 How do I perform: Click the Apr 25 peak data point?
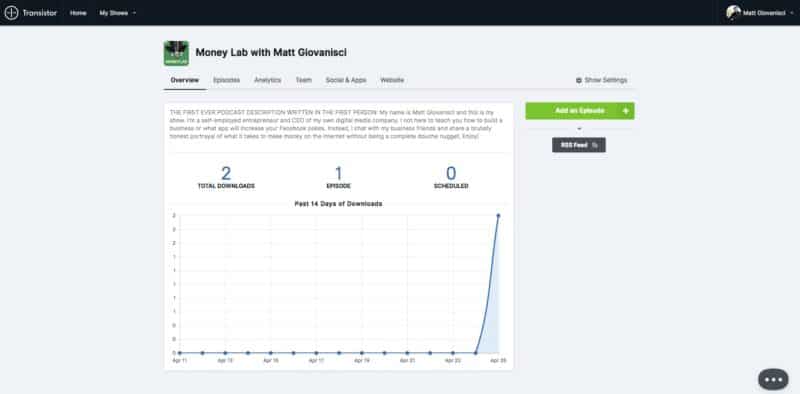(x=498, y=215)
